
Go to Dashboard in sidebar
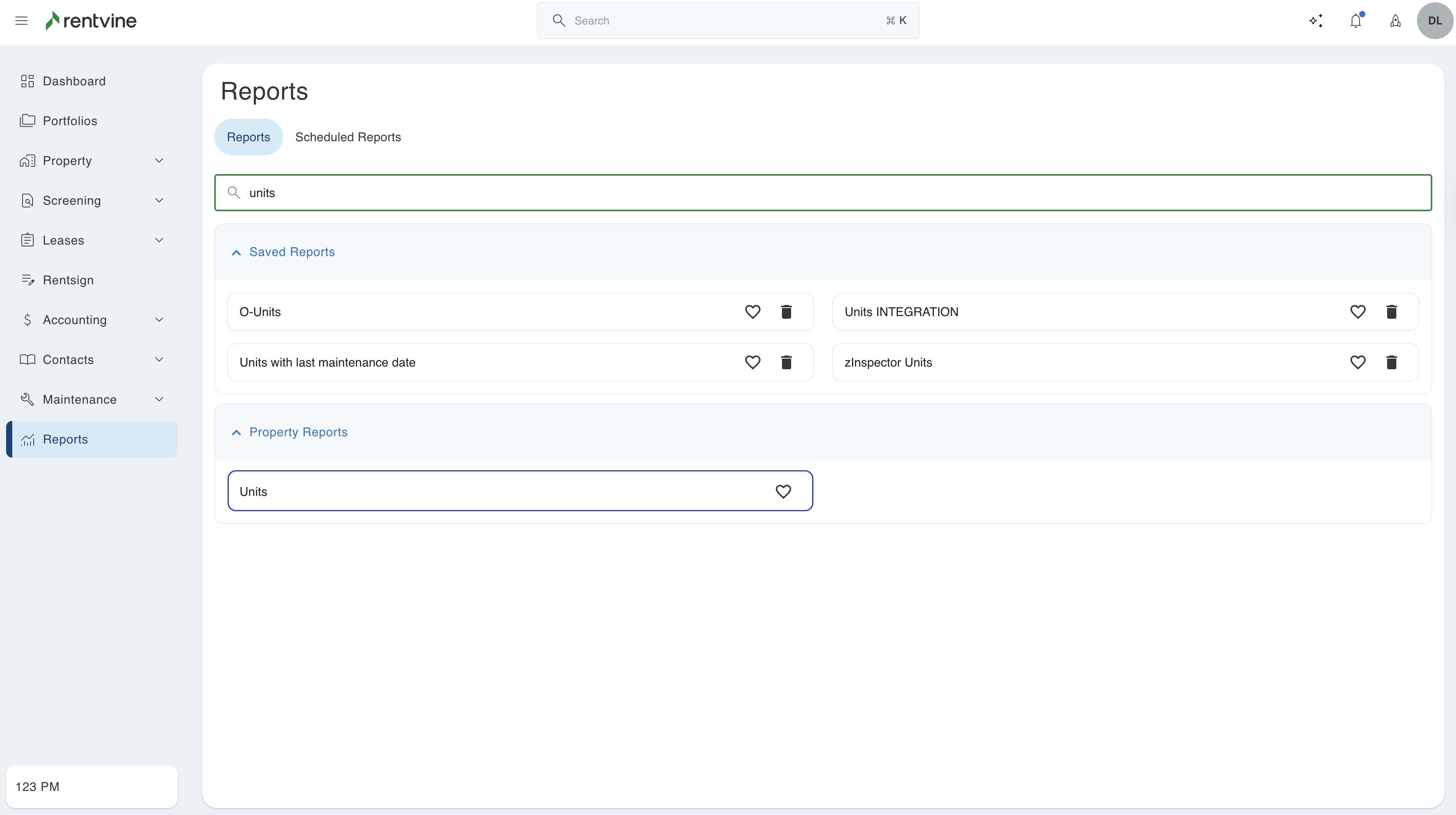74,81
